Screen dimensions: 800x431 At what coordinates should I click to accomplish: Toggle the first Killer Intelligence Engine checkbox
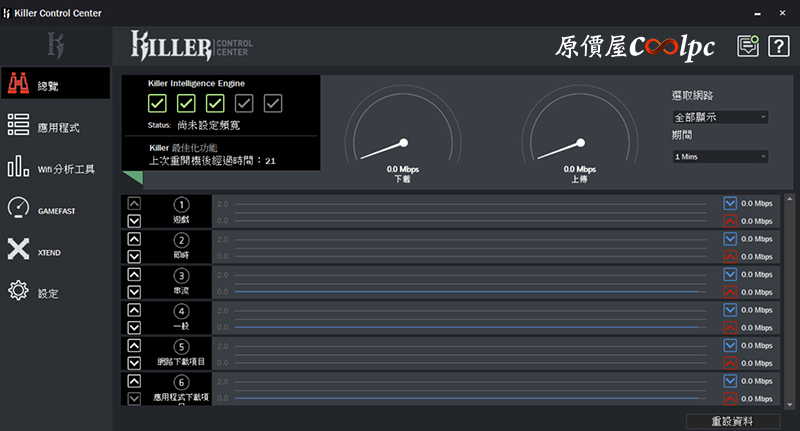157,104
